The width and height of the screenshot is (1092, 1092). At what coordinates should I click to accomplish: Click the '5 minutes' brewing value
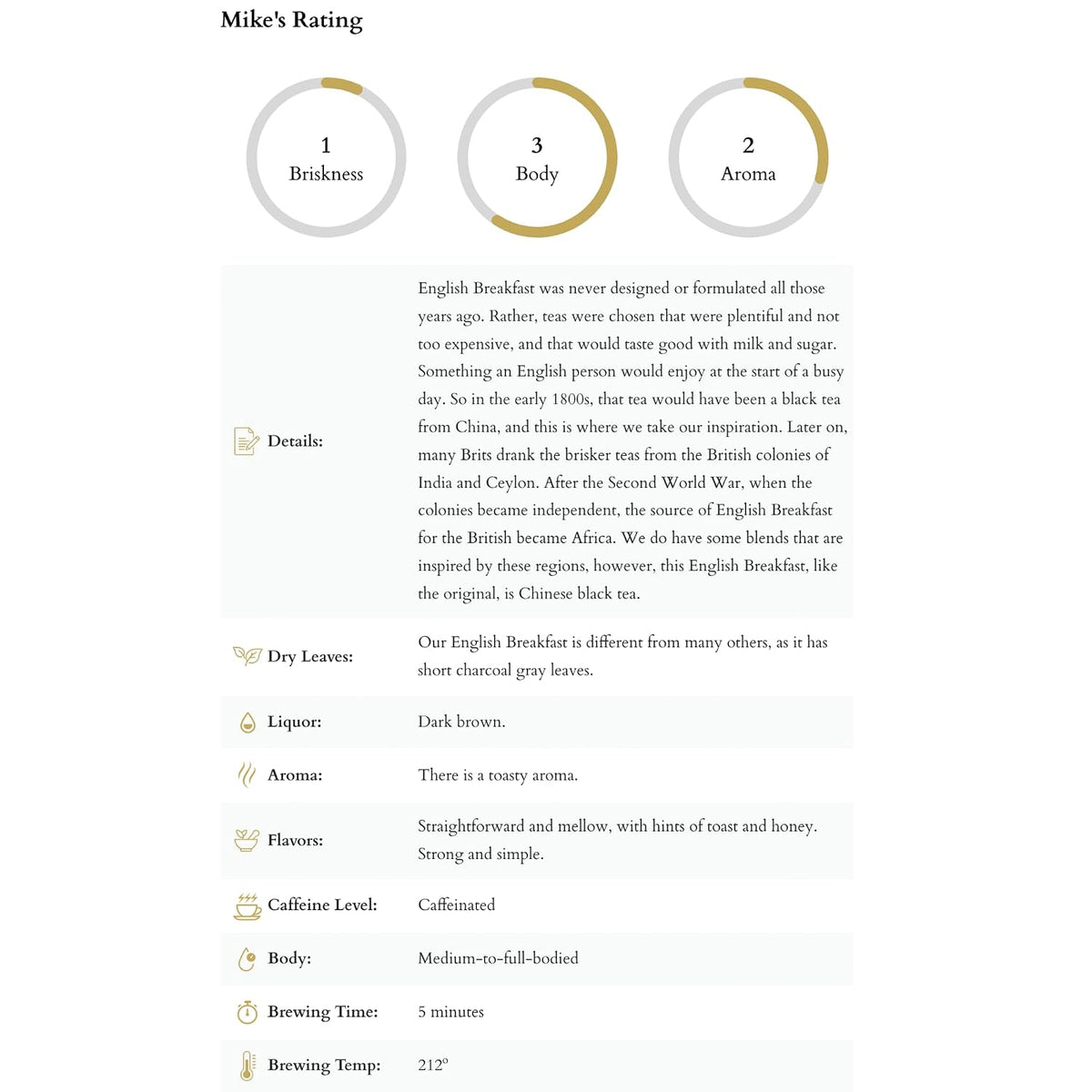coord(450,1012)
